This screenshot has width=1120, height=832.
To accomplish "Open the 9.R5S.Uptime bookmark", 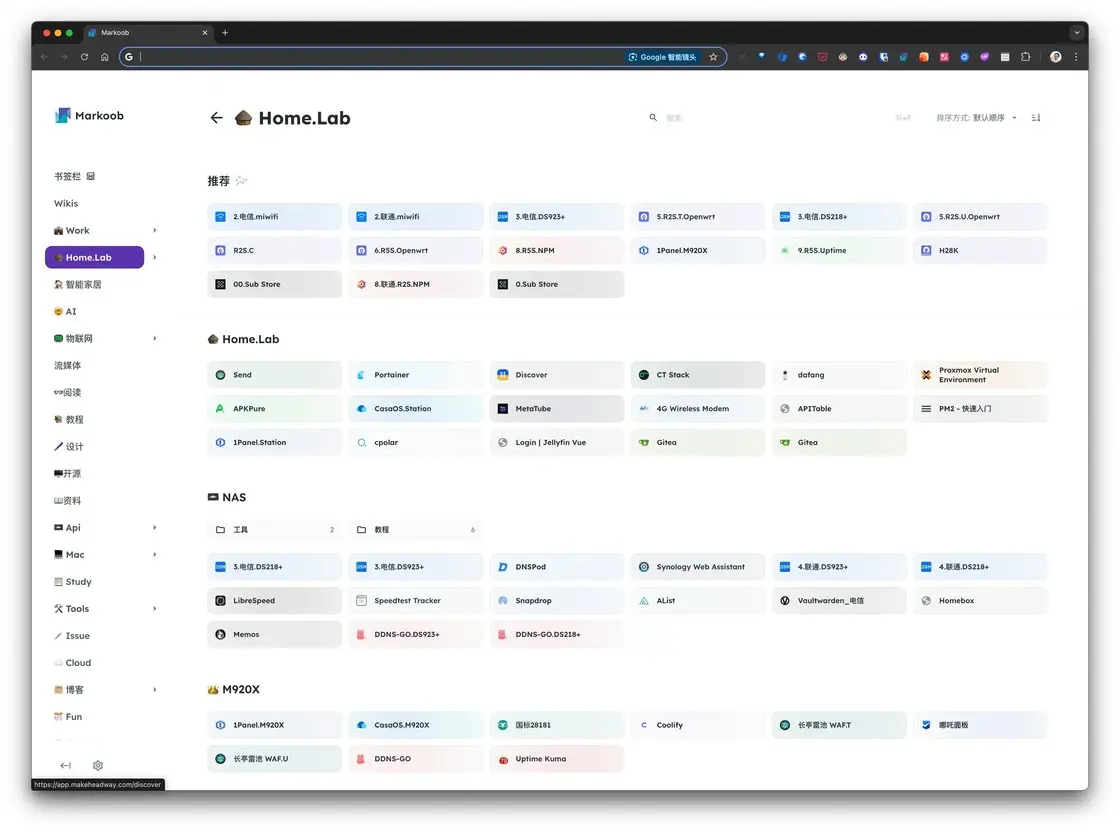I will (839, 251).
